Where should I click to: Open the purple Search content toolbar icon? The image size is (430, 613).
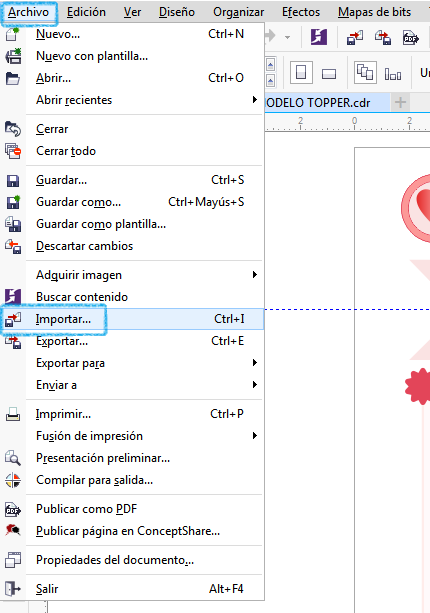[319, 38]
